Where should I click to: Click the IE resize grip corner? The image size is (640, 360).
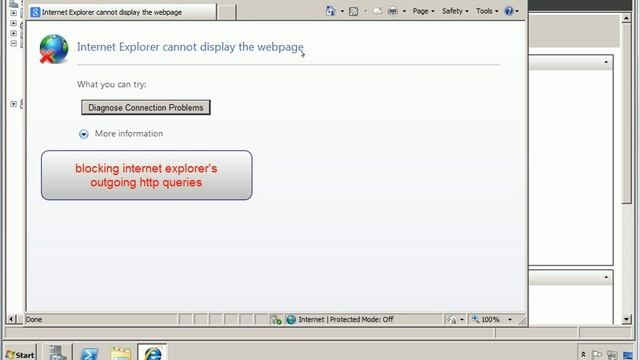click(522, 321)
